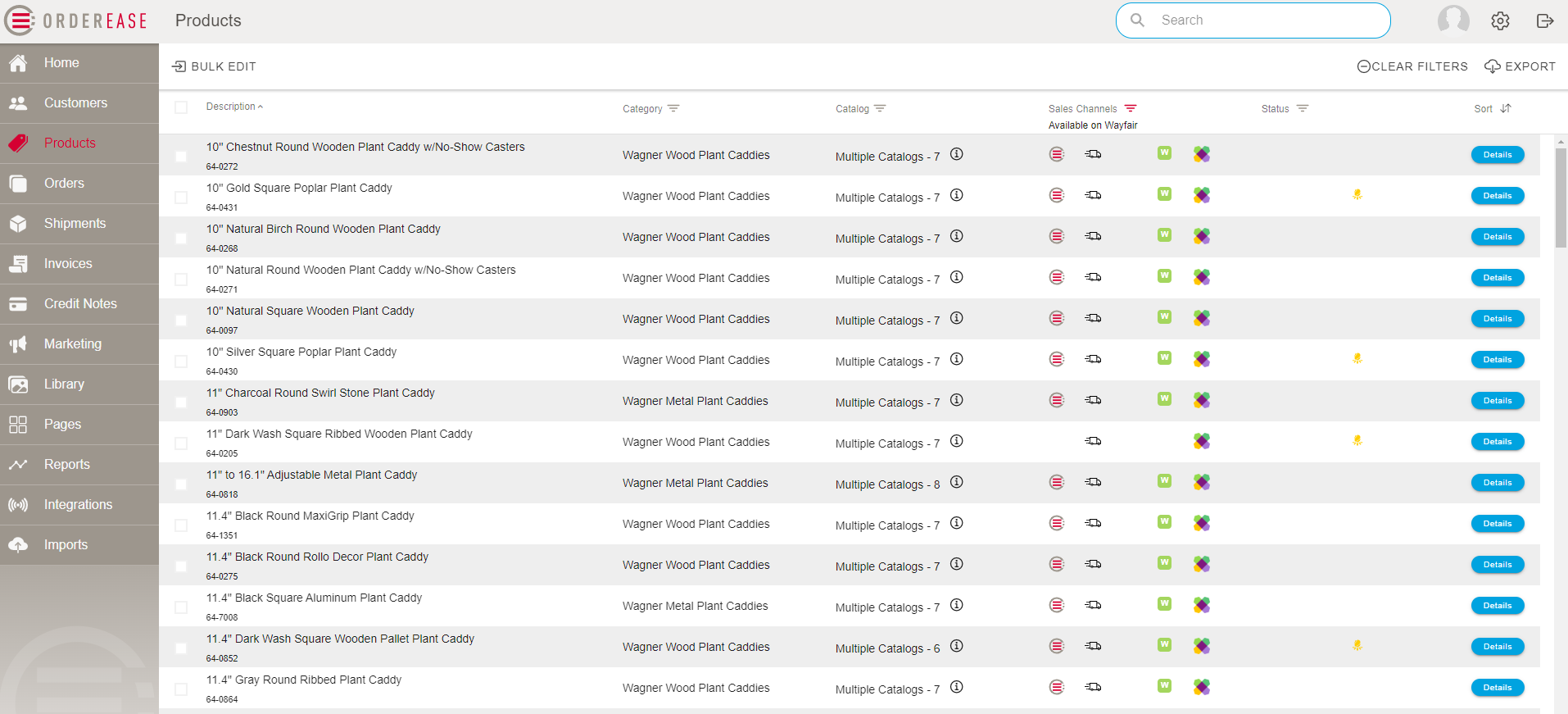Click Wayfair icon for 11" Charcoal Round Swirl Stone Plant Caddy

(x=1202, y=400)
